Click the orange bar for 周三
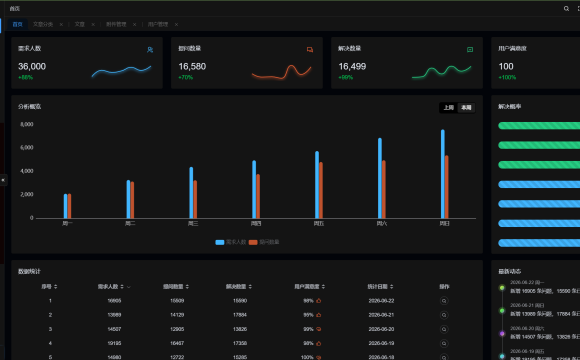Screen dimensions: 580x360 [195, 199]
